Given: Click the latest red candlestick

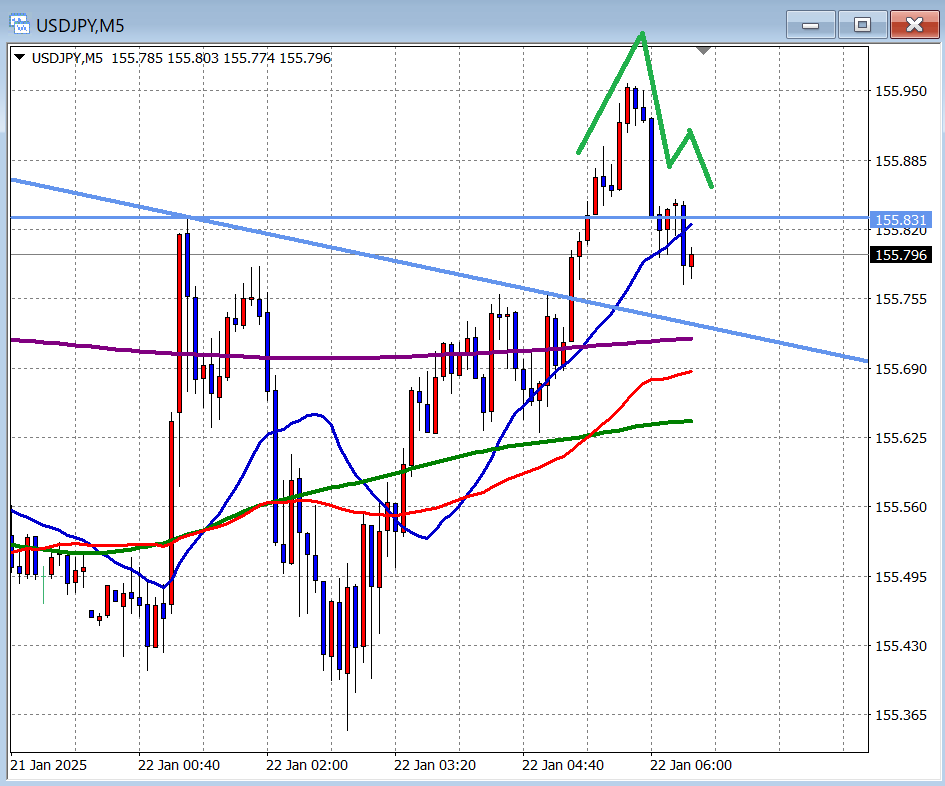Looking at the screenshot, I should coord(691,260).
